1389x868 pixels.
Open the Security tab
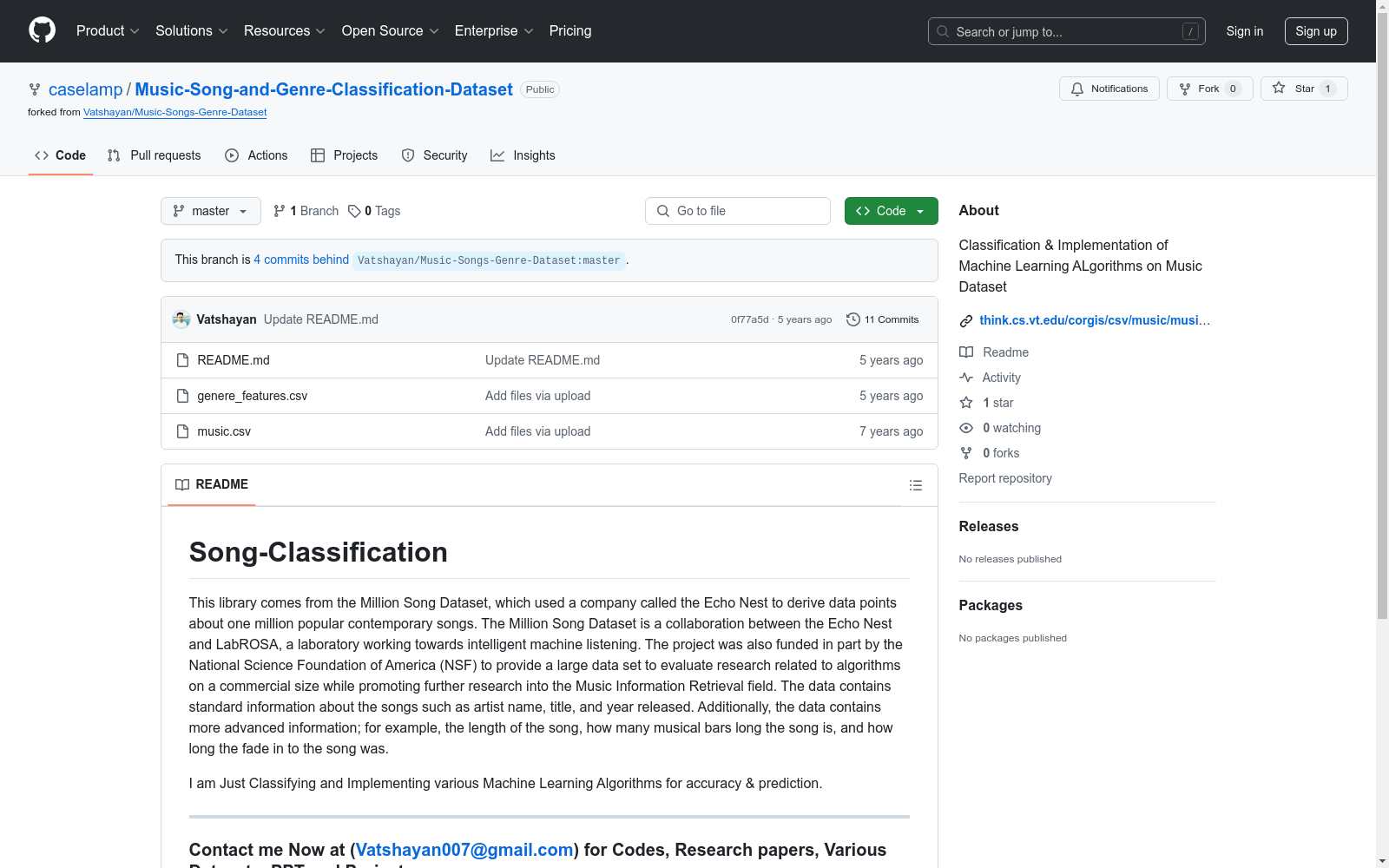tap(435, 155)
